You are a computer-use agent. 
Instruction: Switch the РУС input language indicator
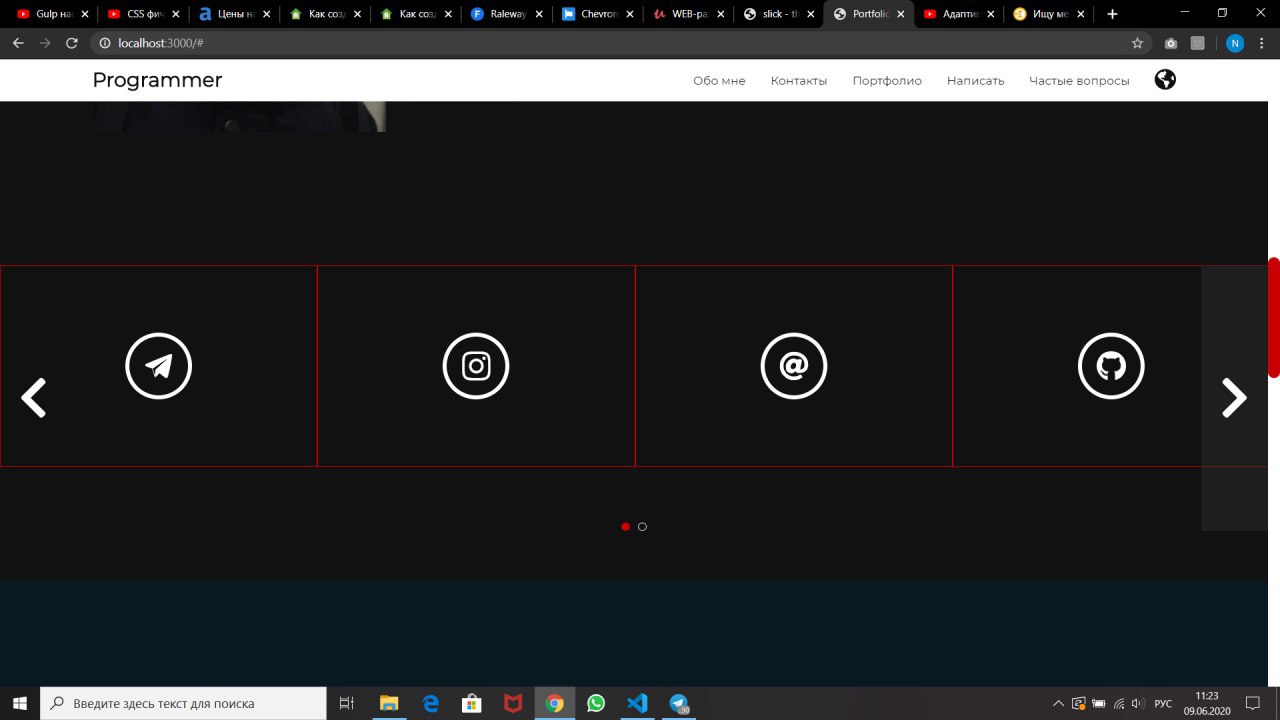(x=1163, y=703)
